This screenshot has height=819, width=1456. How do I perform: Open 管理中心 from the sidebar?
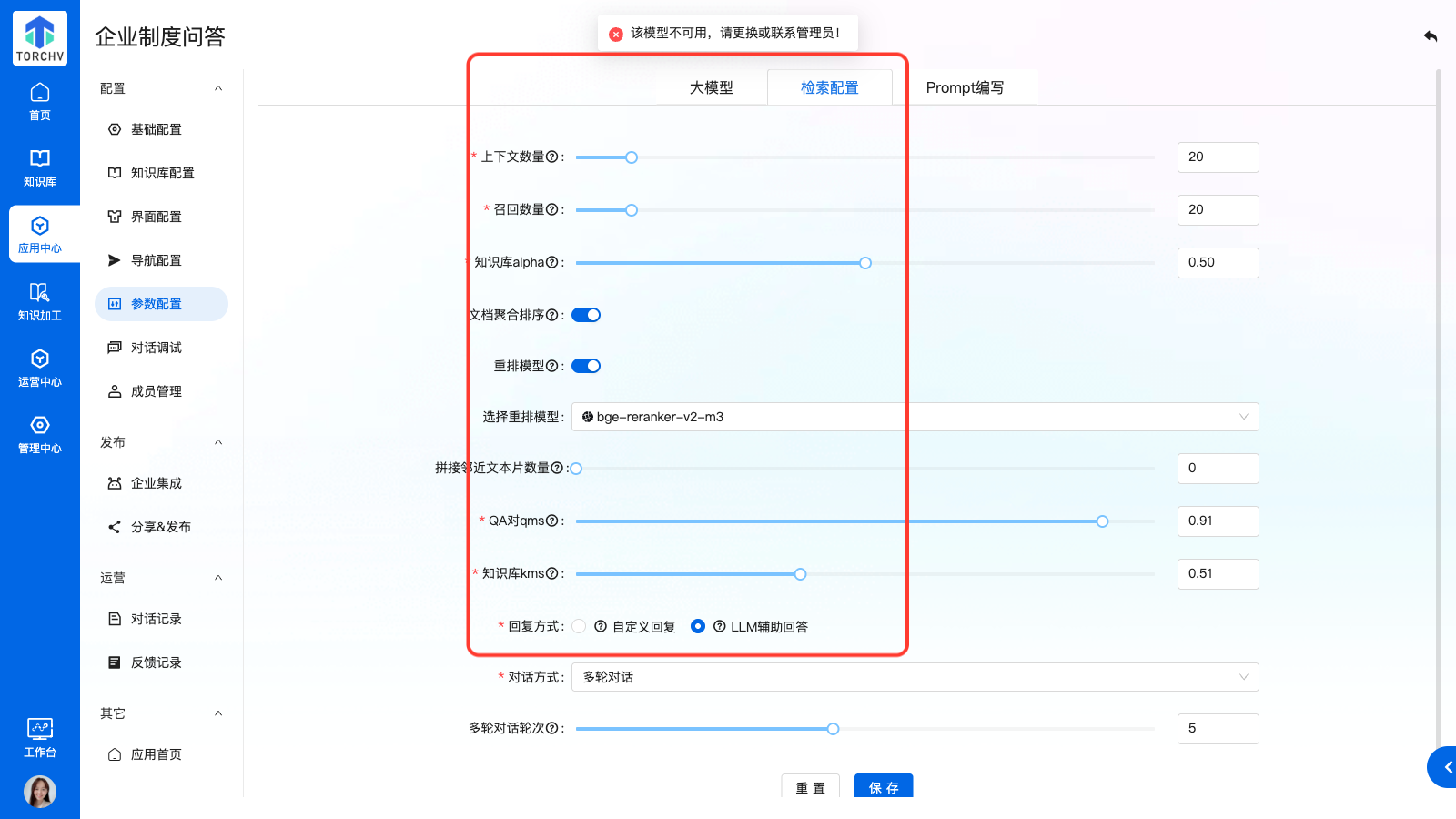point(39,434)
